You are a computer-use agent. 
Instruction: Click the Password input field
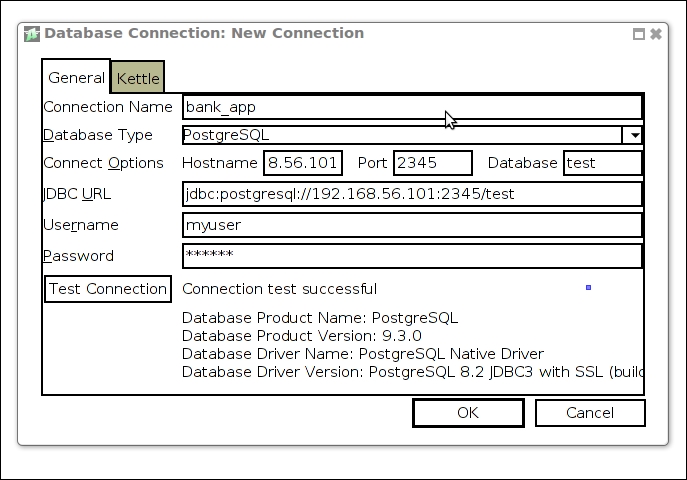[x=412, y=256]
